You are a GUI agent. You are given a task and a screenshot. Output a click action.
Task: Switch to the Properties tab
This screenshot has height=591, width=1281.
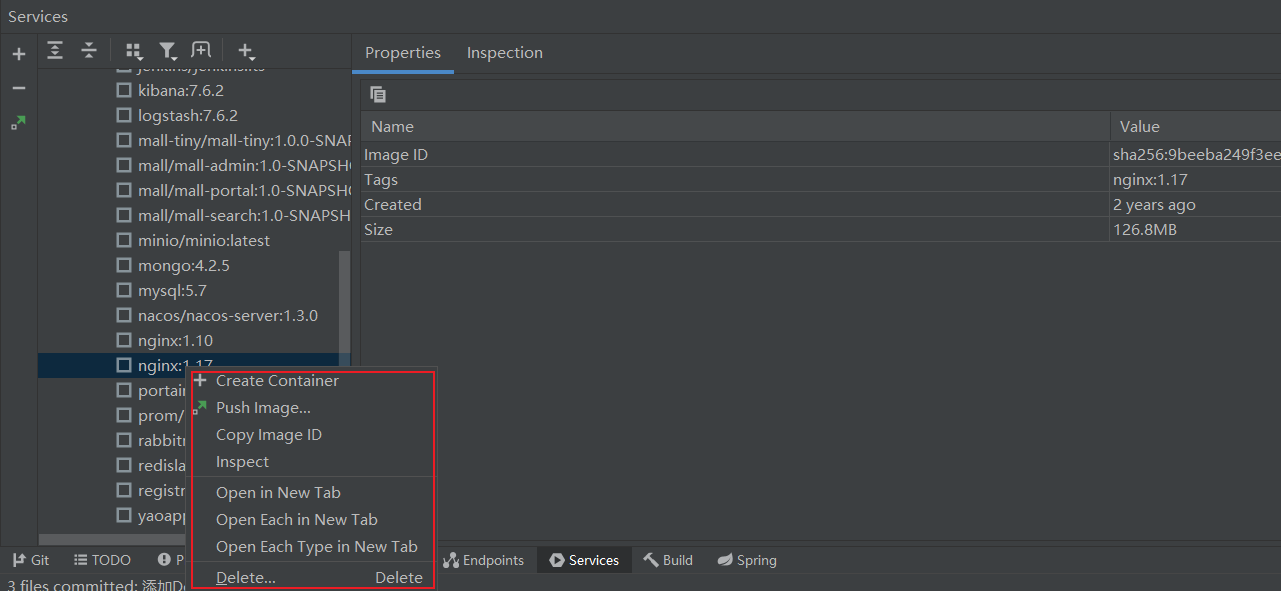403,53
